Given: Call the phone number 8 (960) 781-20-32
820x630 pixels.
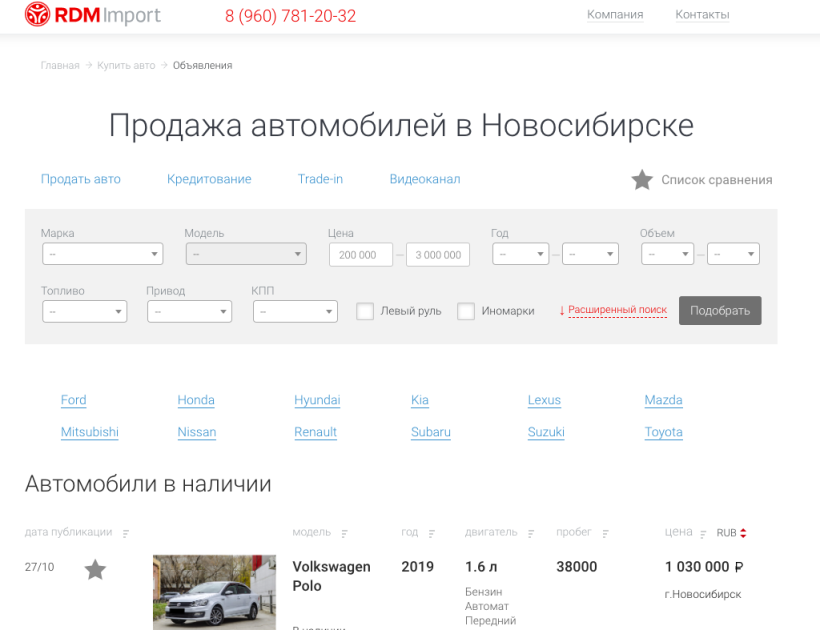Looking at the screenshot, I should pyautogui.click(x=290, y=16).
